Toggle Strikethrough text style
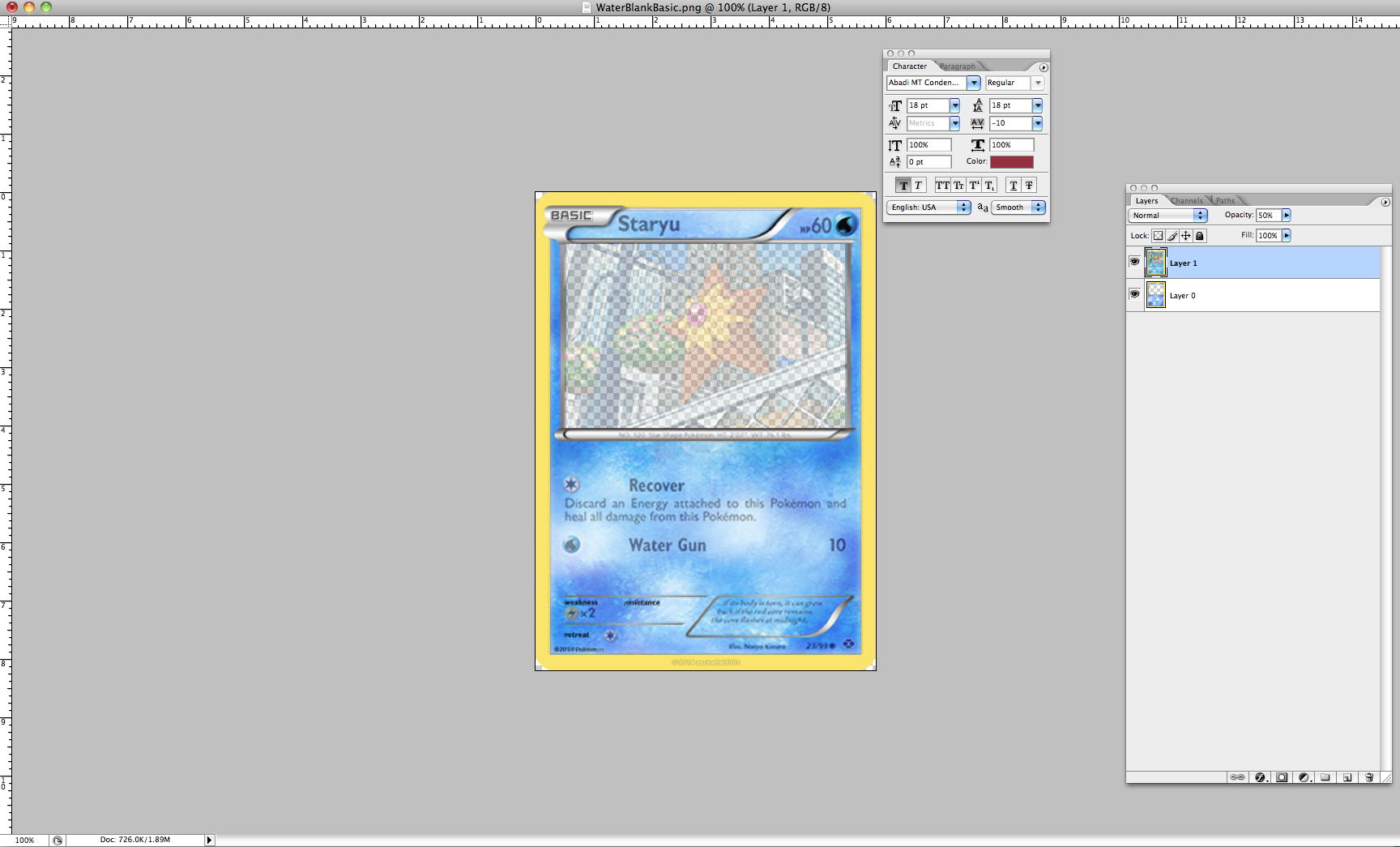 [1029, 186]
